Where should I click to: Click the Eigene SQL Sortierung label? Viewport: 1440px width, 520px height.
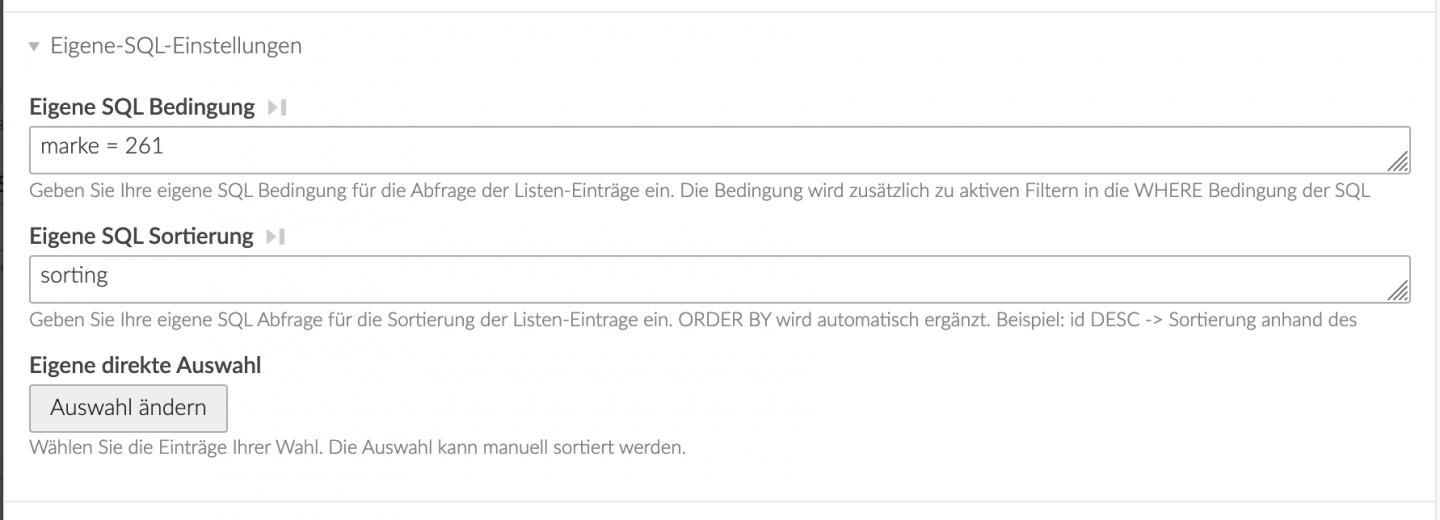(141, 237)
